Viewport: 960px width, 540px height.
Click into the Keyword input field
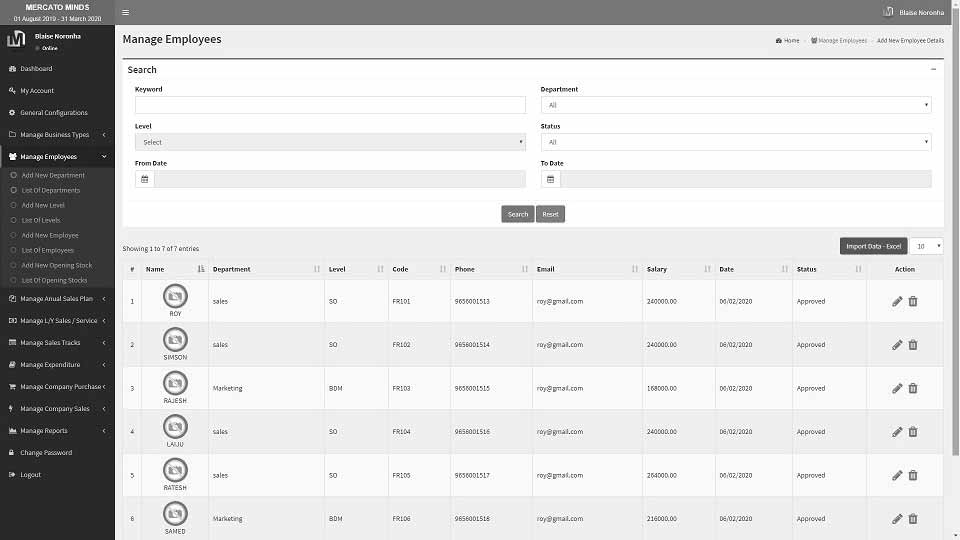click(330, 105)
